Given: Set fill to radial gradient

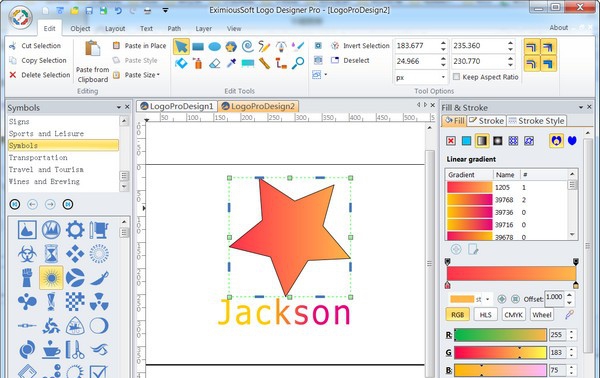Looking at the screenshot, I should coord(497,141).
